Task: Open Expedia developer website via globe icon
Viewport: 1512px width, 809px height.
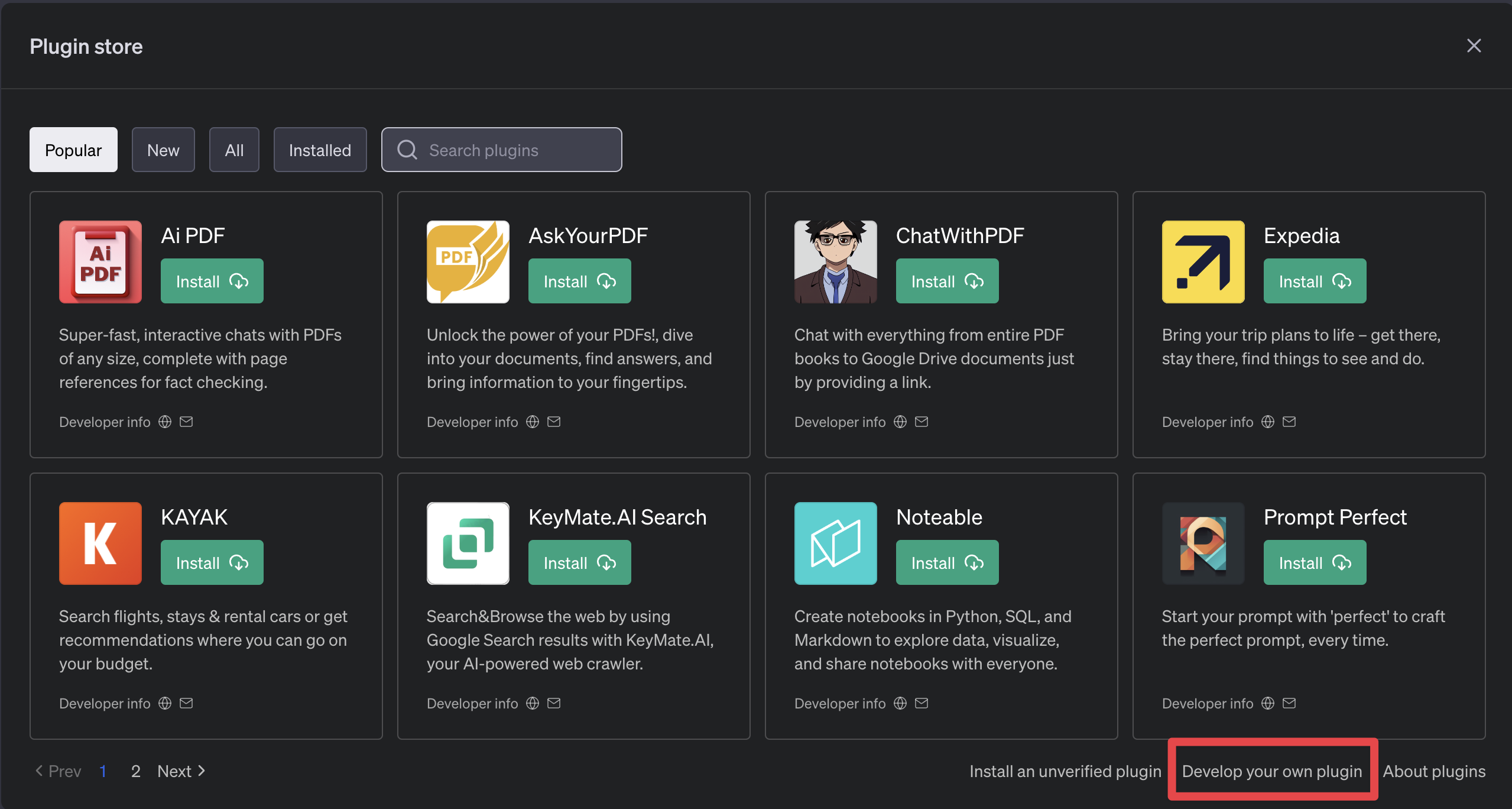Action: (1267, 421)
